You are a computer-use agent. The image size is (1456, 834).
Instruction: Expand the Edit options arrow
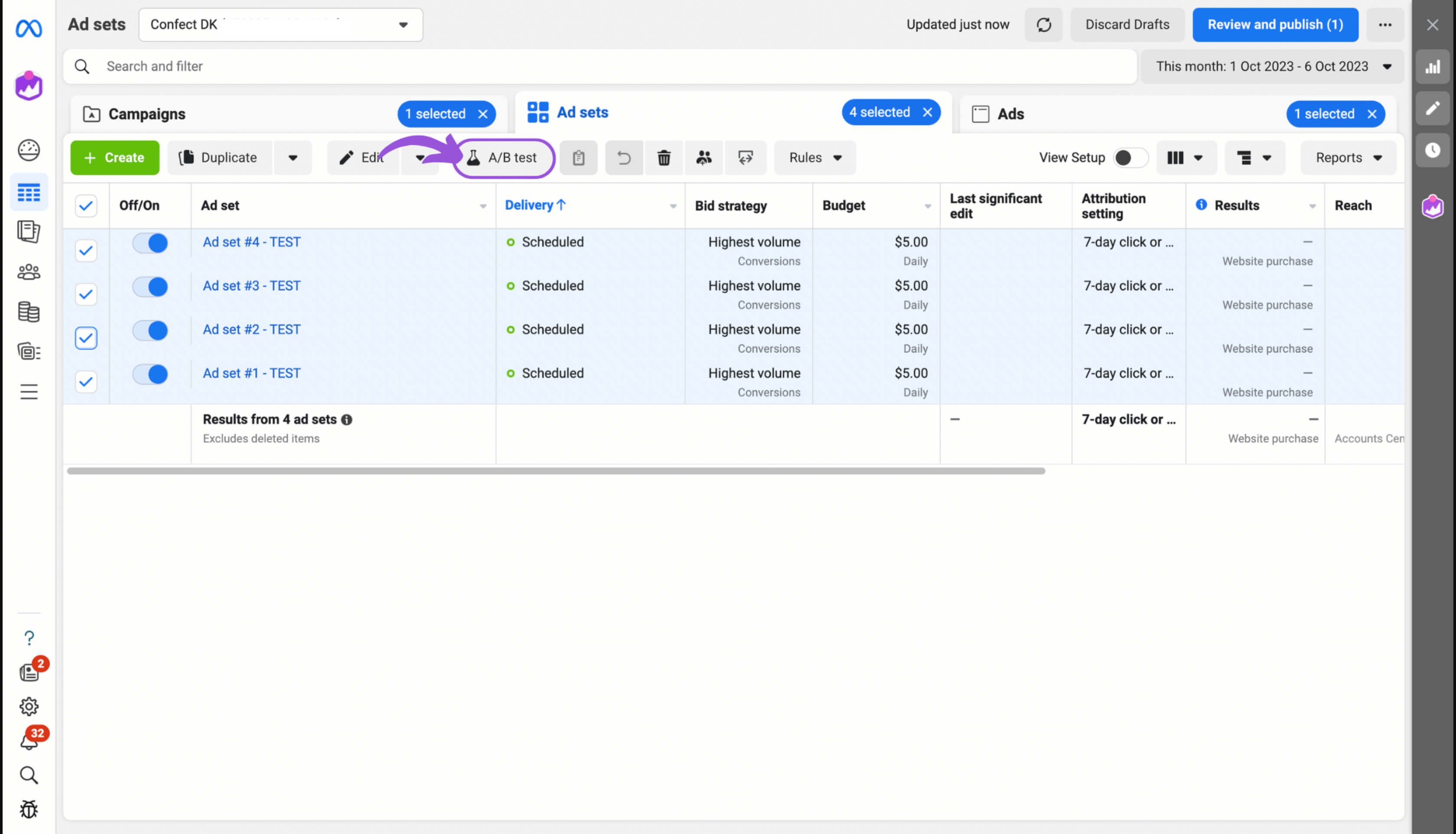click(419, 157)
